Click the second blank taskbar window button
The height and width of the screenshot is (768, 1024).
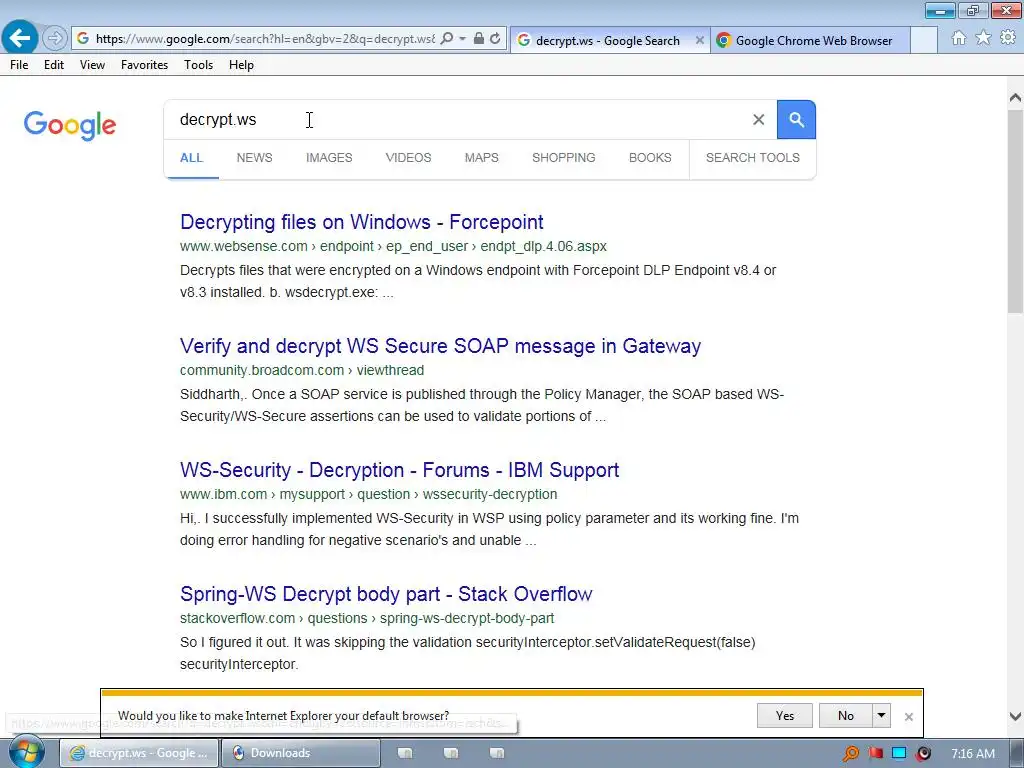pyautogui.click(x=451, y=753)
